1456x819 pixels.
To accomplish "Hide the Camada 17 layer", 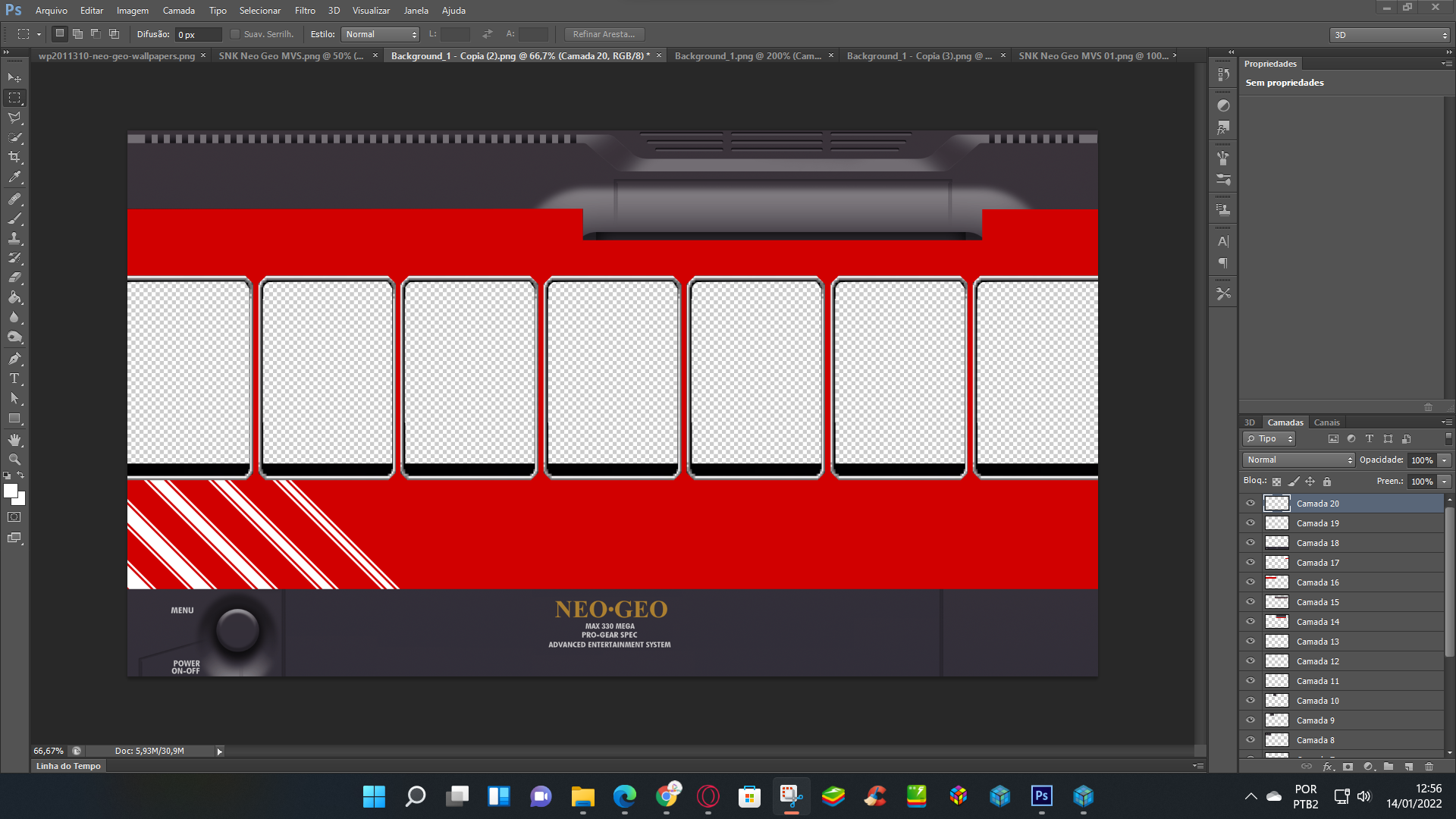I will click(x=1250, y=562).
